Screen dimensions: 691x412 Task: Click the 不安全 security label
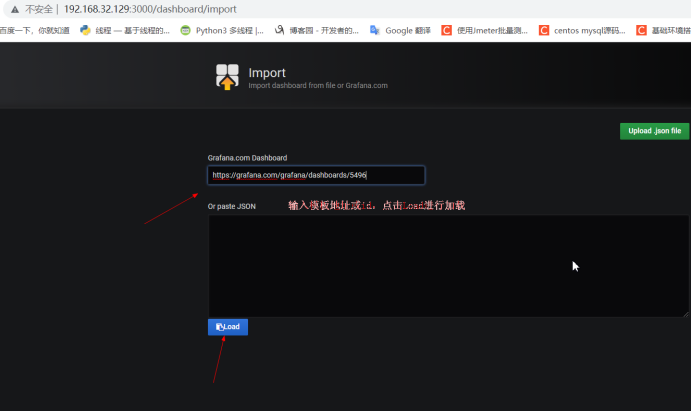click(39, 9)
